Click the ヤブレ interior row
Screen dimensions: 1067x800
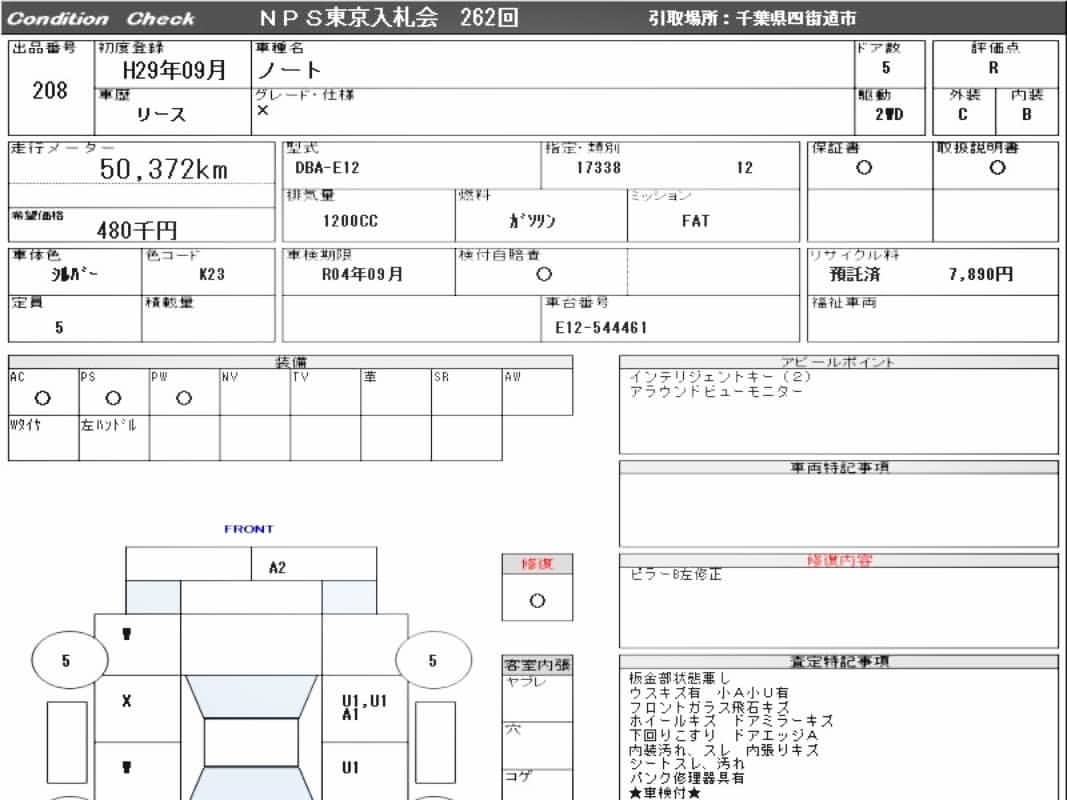[x=537, y=698]
